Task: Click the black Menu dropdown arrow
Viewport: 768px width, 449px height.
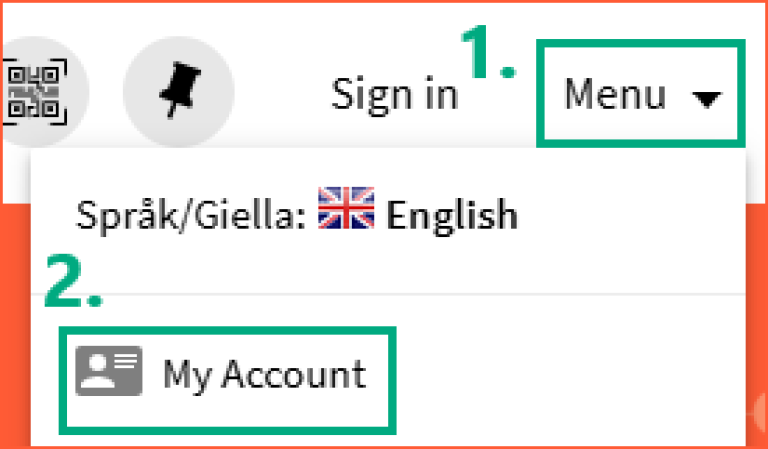Action: 707,98
